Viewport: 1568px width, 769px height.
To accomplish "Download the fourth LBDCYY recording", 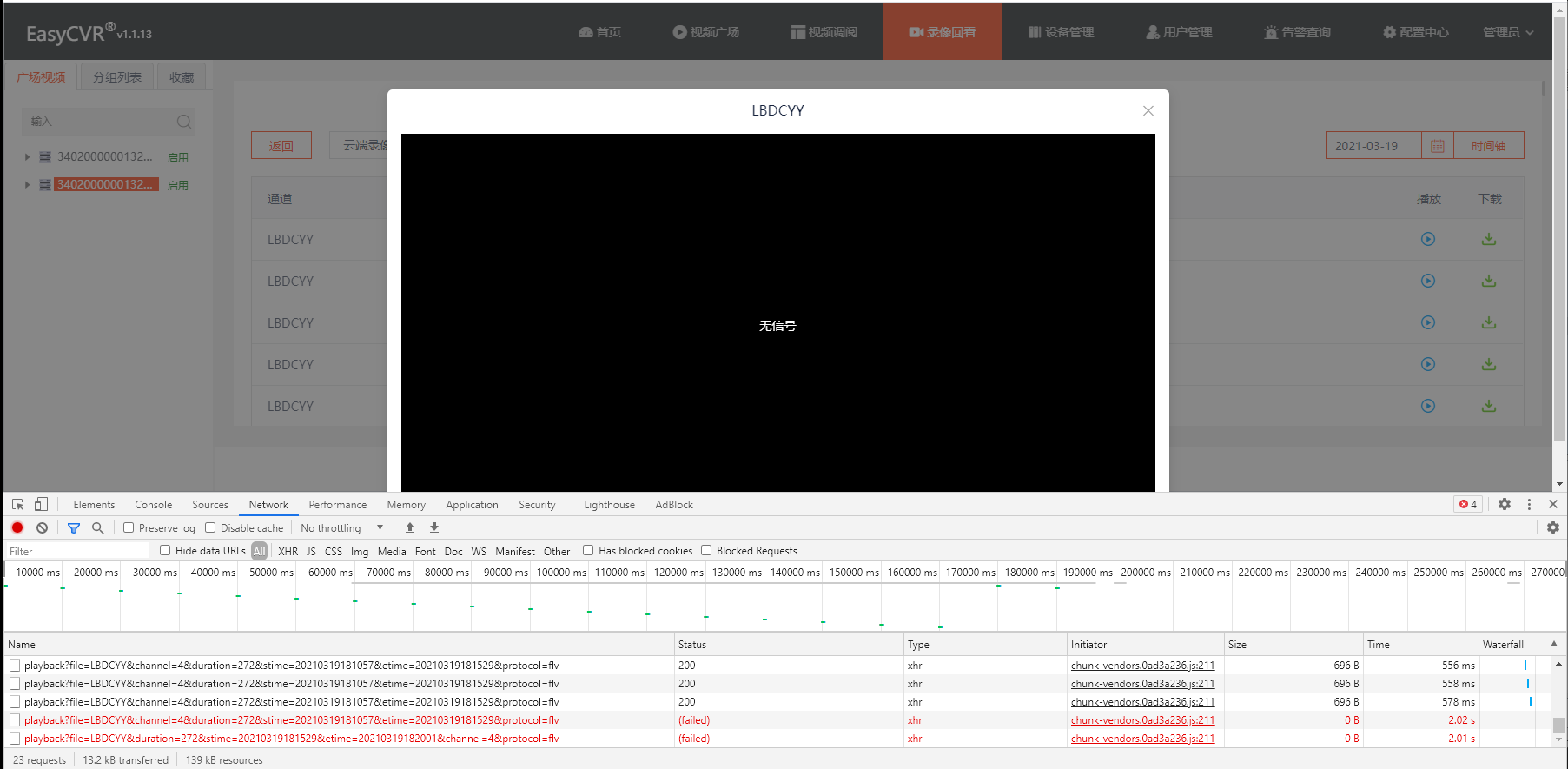I will [x=1489, y=364].
